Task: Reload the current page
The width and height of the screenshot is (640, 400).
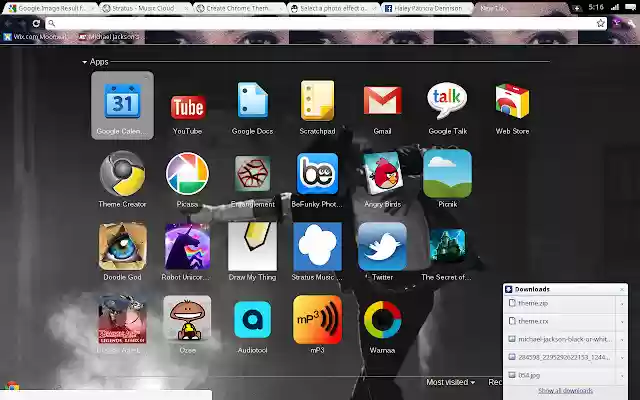Action: coord(36,23)
